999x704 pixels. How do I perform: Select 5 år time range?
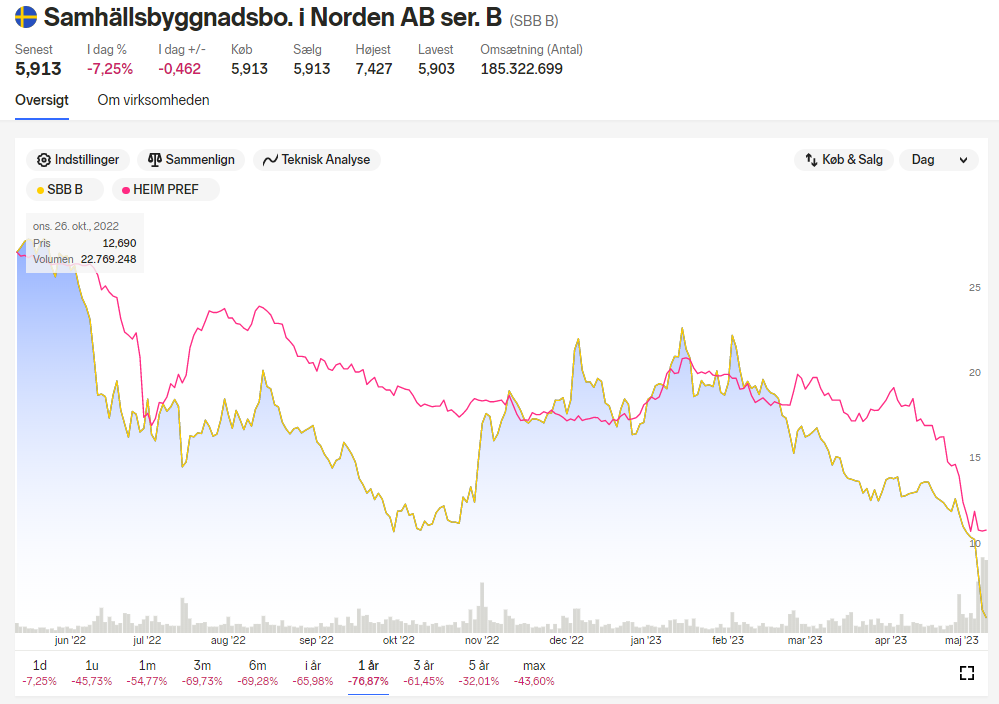[x=478, y=673]
